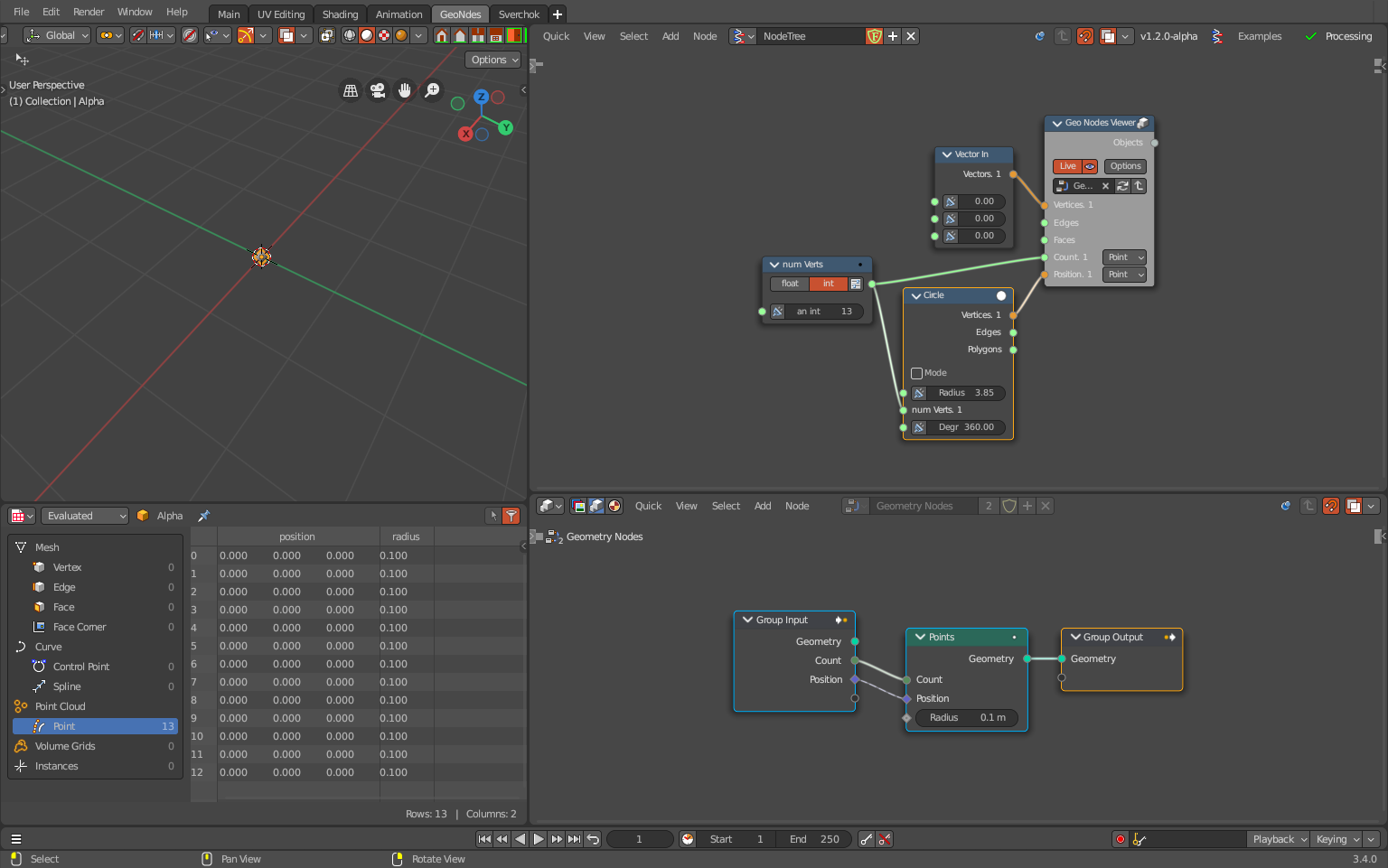Toggle int mode on the num Verts node
This screenshot has height=868, width=1388.
click(x=828, y=283)
